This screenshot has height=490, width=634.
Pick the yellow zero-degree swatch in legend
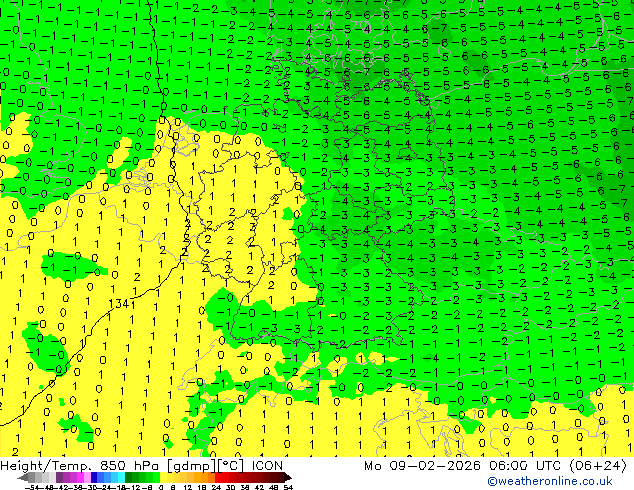pyautogui.click(x=163, y=477)
